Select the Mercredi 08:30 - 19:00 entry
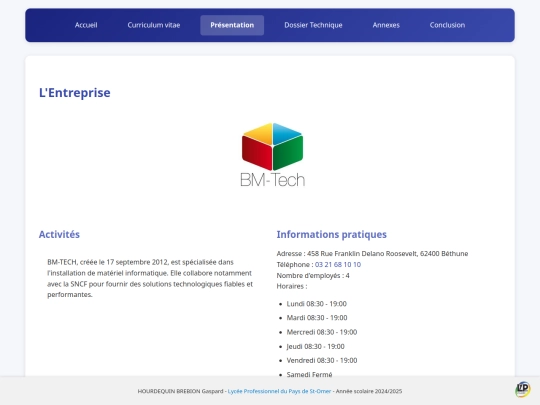 [322, 332]
